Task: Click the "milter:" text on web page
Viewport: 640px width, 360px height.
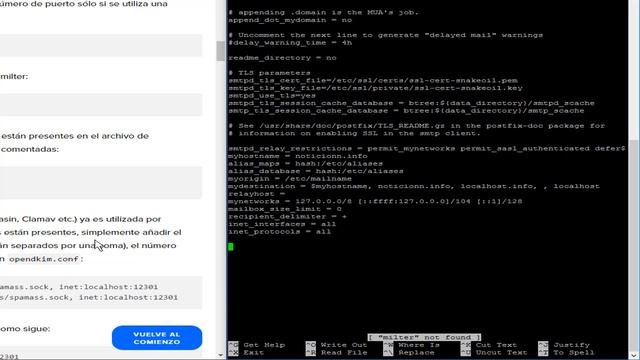Action: (x=14, y=76)
